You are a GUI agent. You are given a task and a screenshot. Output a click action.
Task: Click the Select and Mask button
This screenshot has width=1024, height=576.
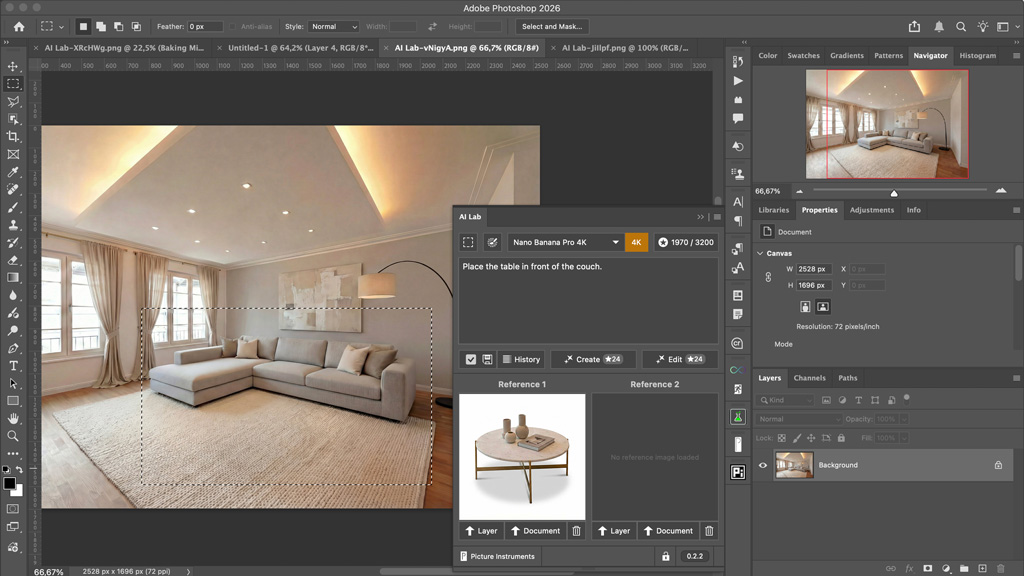pos(553,27)
